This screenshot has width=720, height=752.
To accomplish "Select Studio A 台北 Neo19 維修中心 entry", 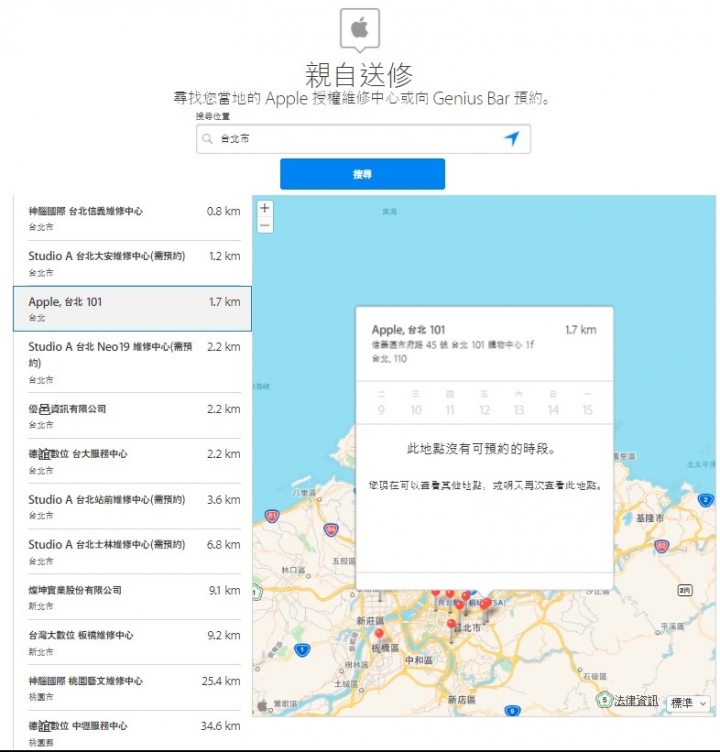I will pos(134,362).
